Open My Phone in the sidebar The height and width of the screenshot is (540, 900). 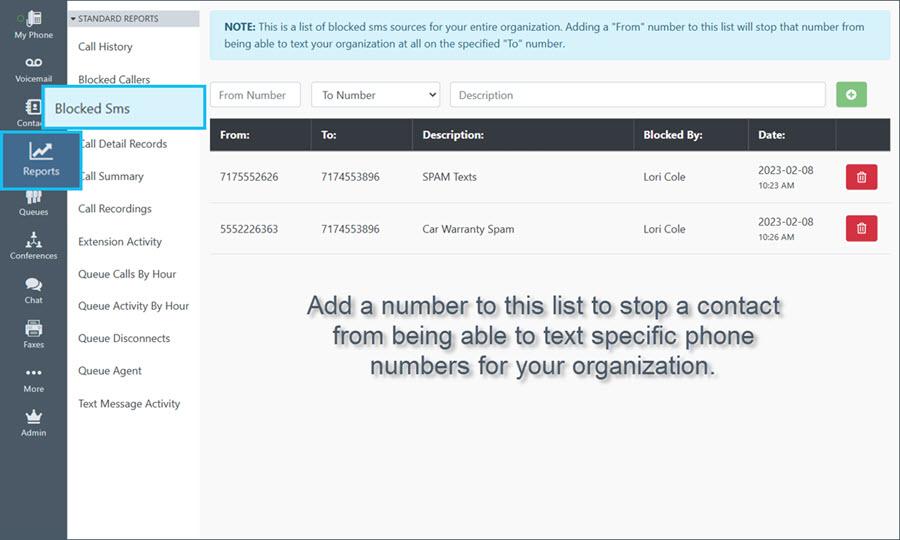click(x=33, y=23)
